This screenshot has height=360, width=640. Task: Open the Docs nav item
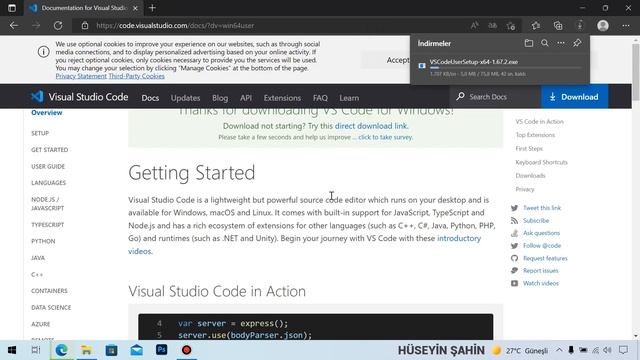point(150,98)
